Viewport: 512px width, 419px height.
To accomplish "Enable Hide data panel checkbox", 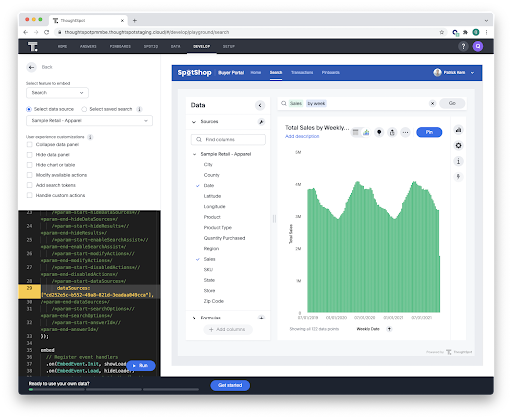I will pyautogui.click(x=29, y=155).
